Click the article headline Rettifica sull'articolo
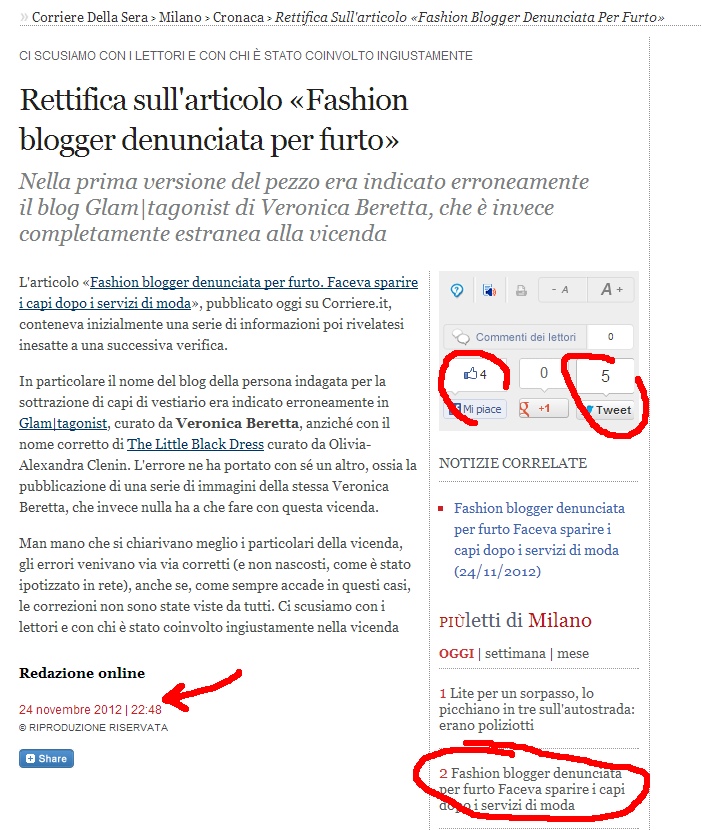Screen dimensions: 702x830 click(214, 120)
